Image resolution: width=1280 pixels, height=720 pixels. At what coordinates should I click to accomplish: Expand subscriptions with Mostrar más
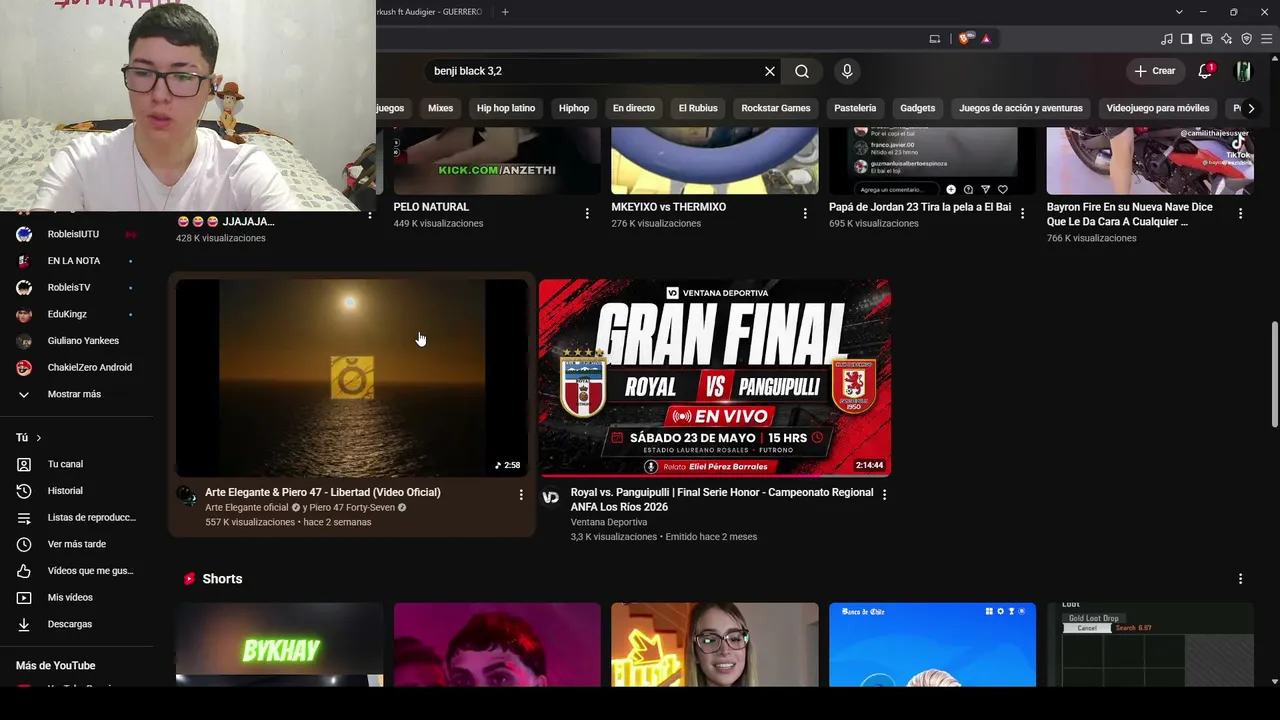click(x=76, y=394)
